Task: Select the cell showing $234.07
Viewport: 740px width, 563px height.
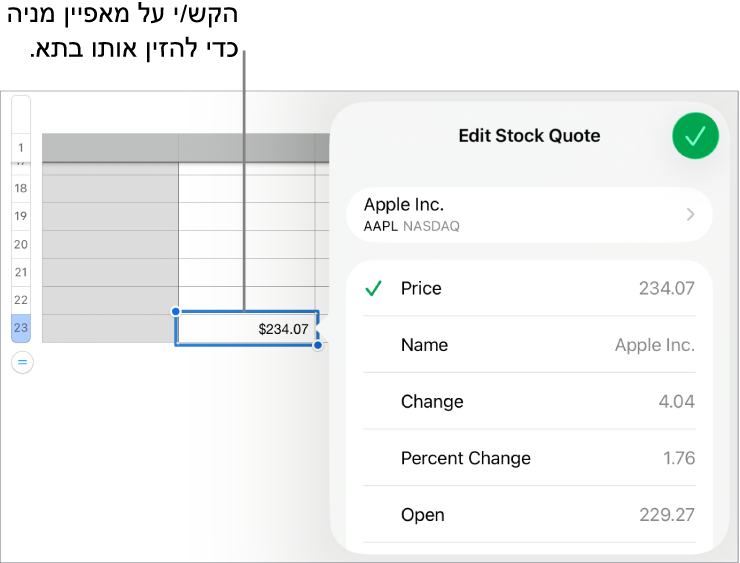Action: [x=247, y=328]
